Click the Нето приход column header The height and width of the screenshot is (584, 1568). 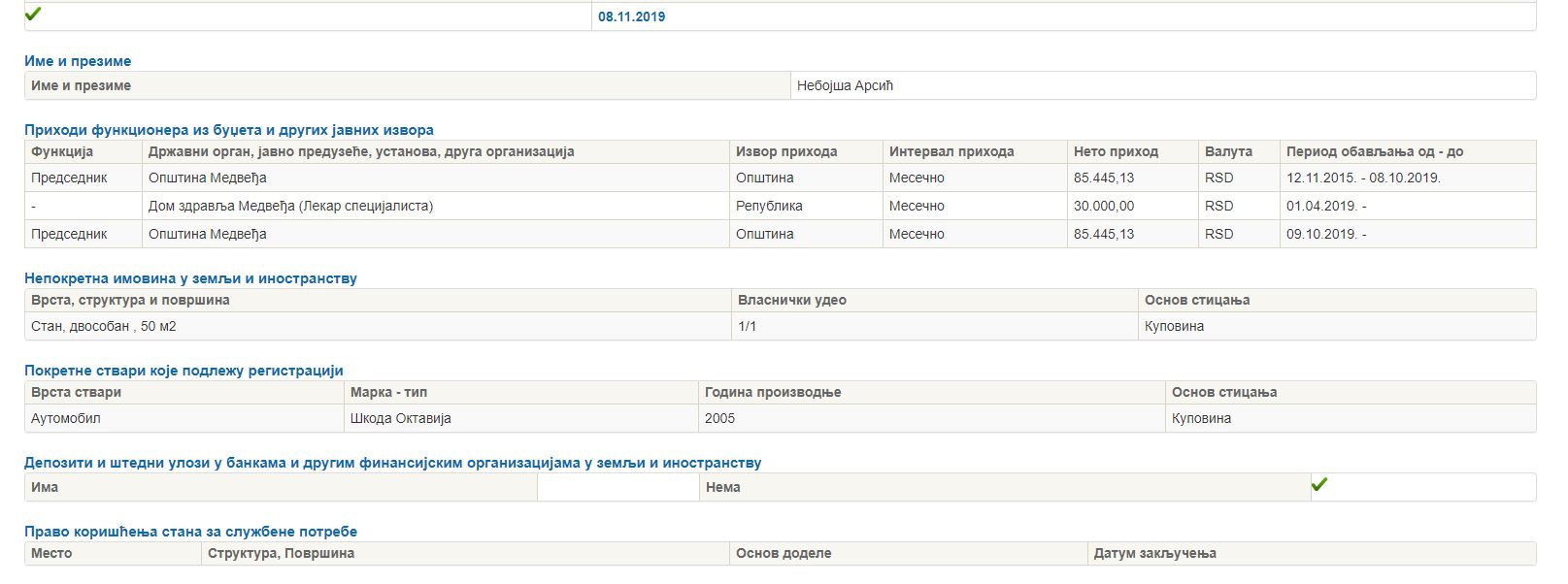tap(1116, 151)
